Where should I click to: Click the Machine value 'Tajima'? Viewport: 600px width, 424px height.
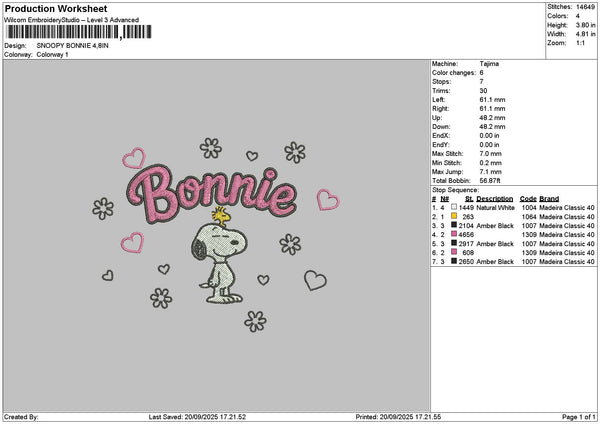[x=489, y=64]
